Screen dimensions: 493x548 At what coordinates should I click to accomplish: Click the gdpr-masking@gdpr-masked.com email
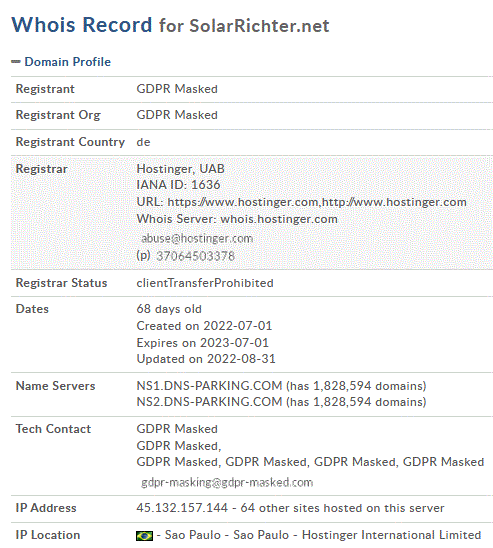pos(227,483)
